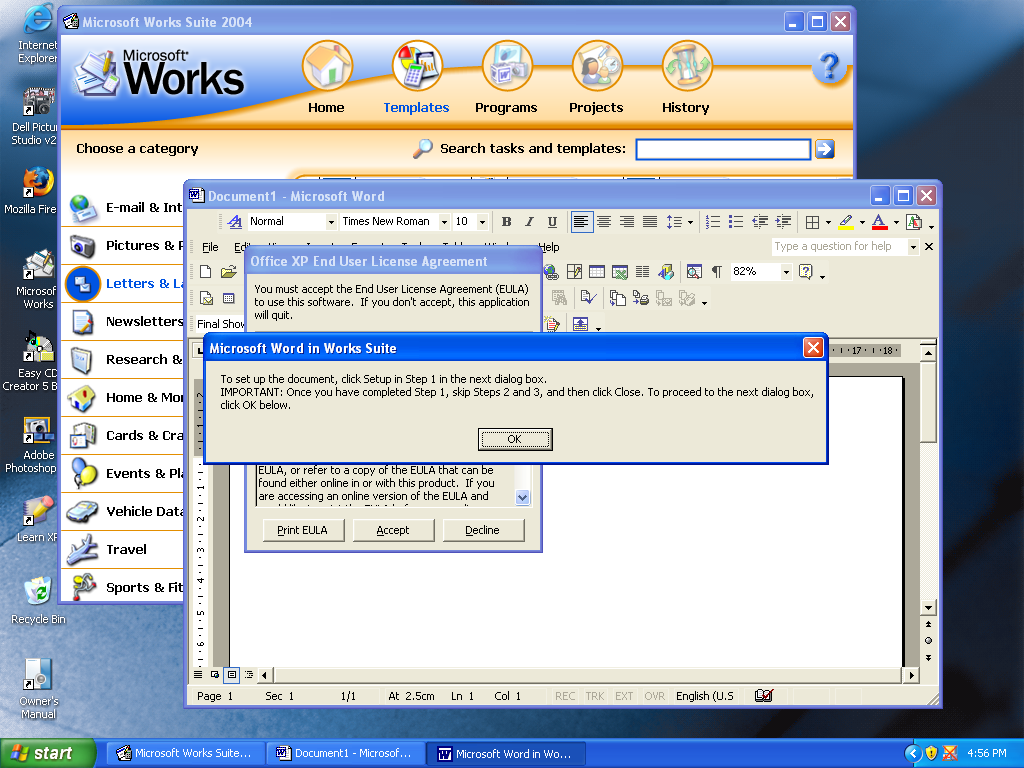Click the Projects icon in Works
Screen dimensions: 1024x768
click(x=597, y=65)
